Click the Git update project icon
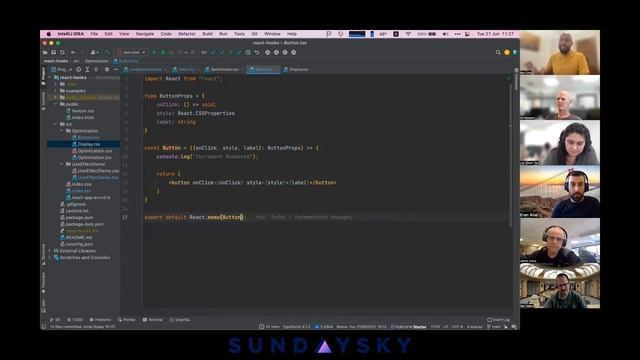The width and height of the screenshot is (640, 360). (213, 52)
